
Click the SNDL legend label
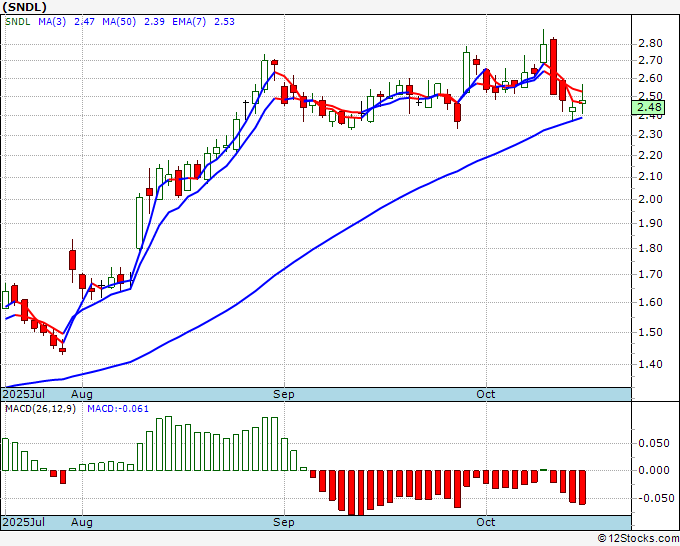18,22
